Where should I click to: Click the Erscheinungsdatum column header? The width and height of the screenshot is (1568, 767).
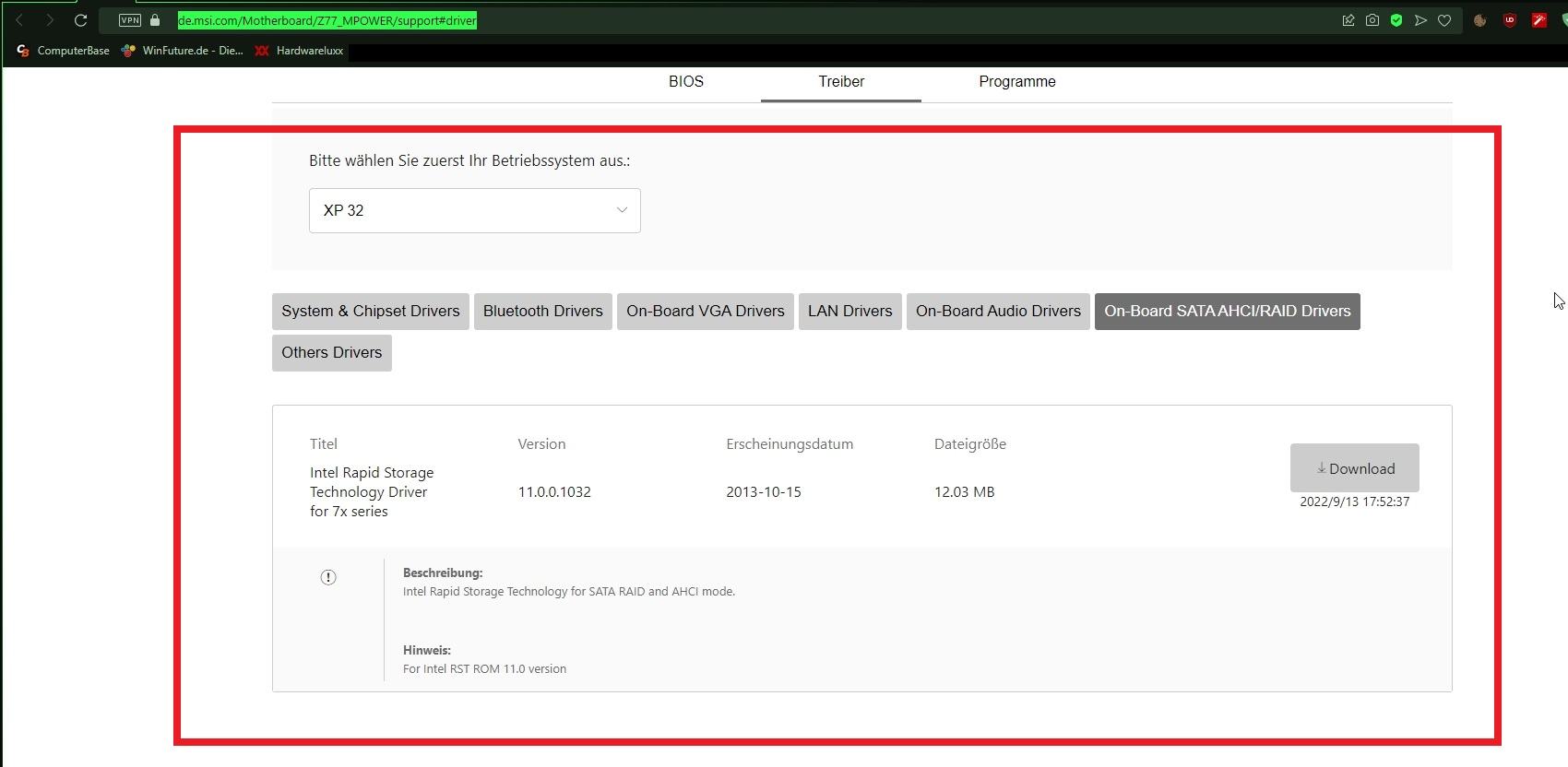(x=790, y=444)
